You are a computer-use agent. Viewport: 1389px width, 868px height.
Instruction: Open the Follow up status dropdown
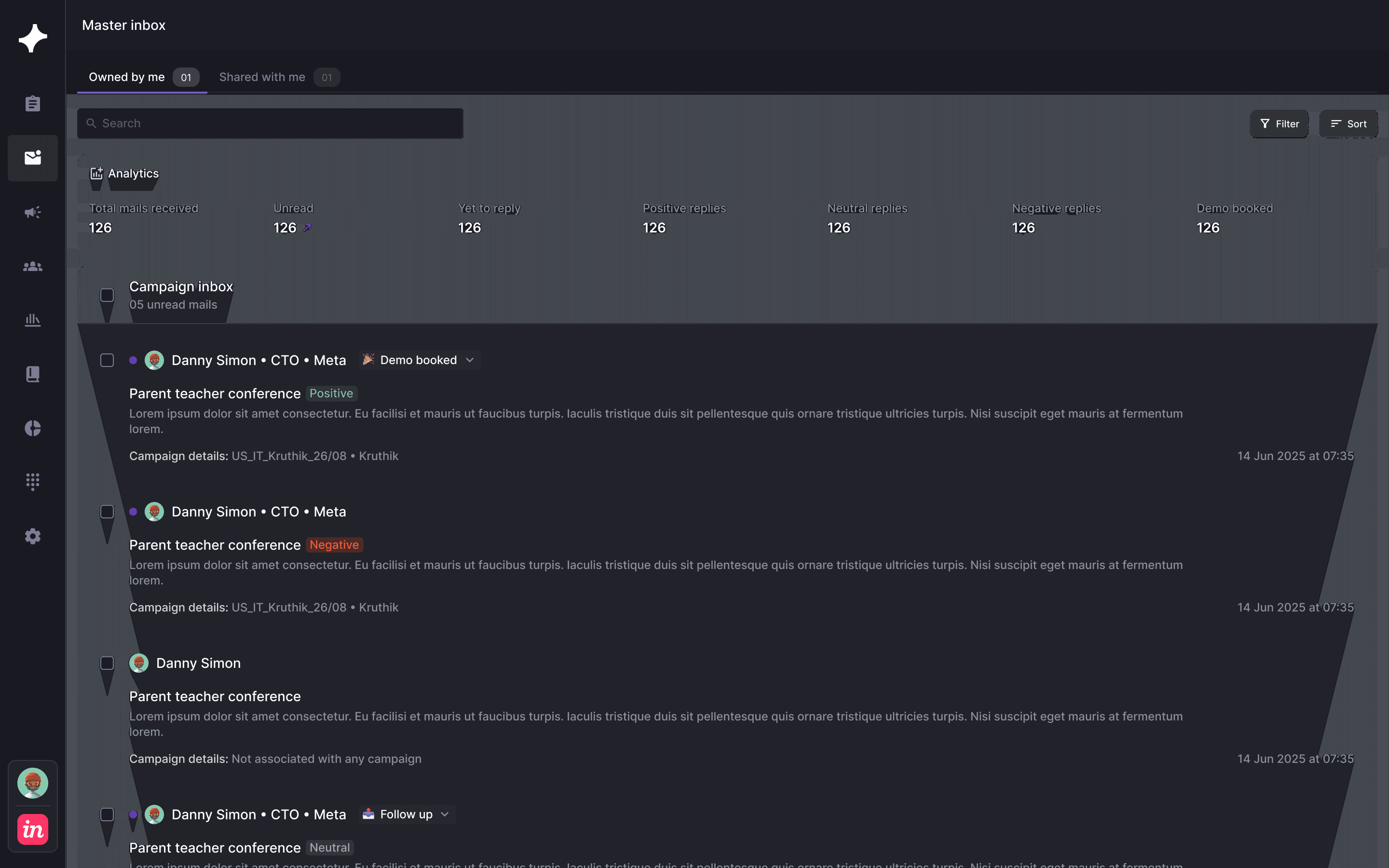pyautogui.click(x=408, y=814)
